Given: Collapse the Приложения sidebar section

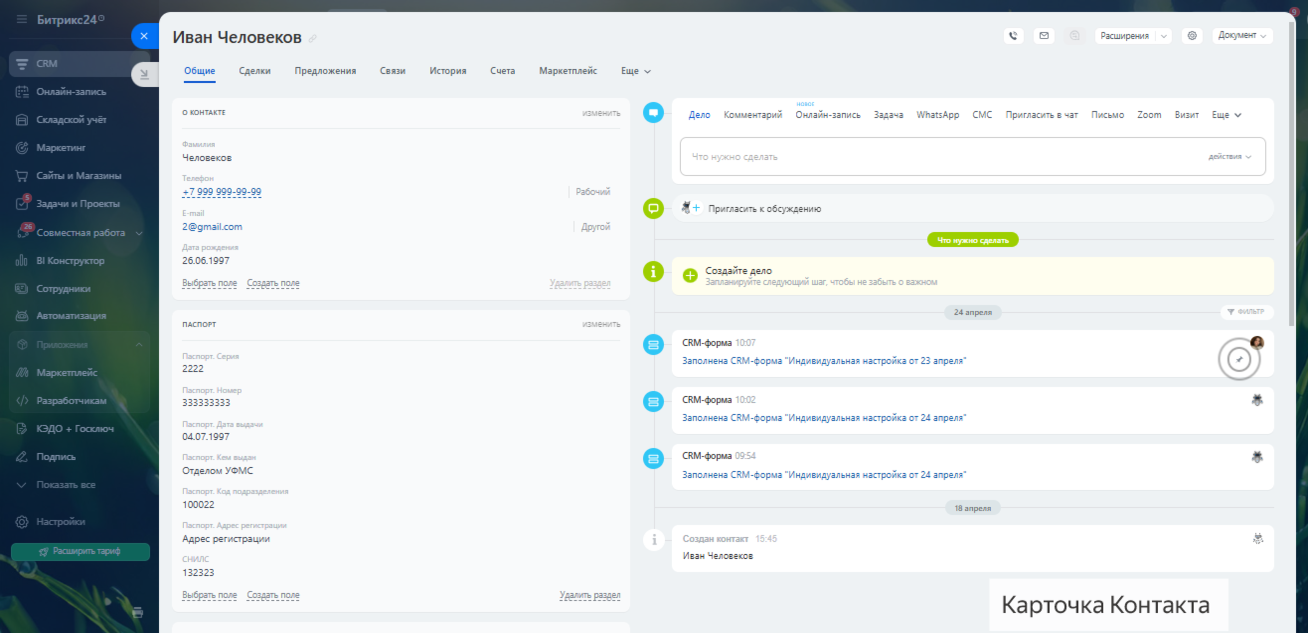Looking at the screenshot, I should coord(139,345).
